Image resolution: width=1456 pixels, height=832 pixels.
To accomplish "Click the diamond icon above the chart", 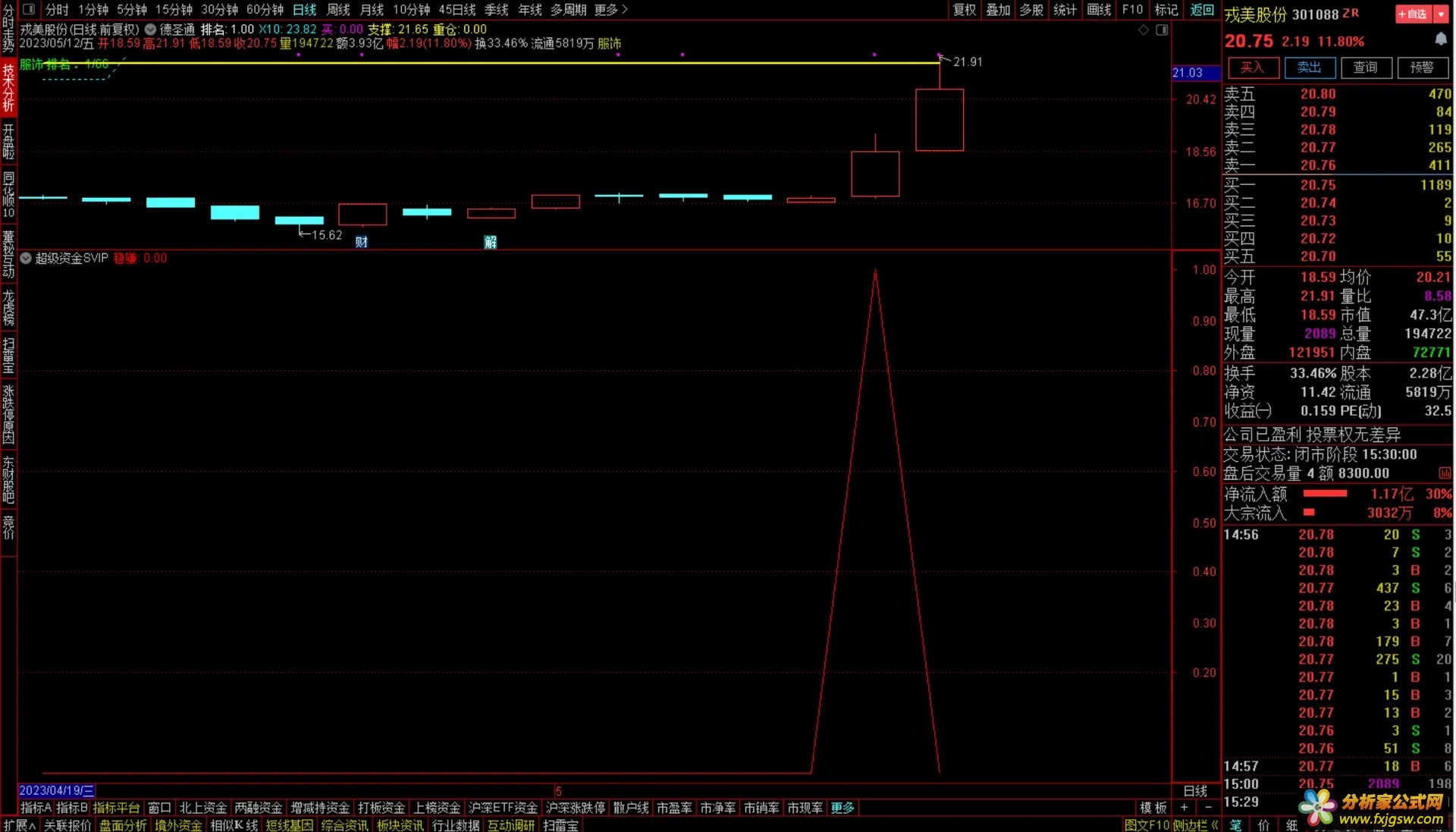I will 1144,30.
